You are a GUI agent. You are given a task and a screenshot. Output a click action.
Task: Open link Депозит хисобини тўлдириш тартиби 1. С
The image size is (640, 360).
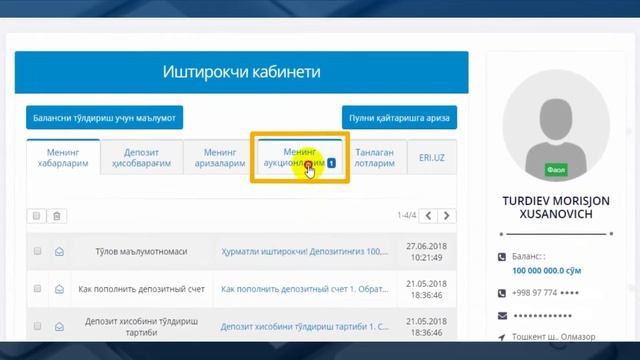(x=304, y=327)
